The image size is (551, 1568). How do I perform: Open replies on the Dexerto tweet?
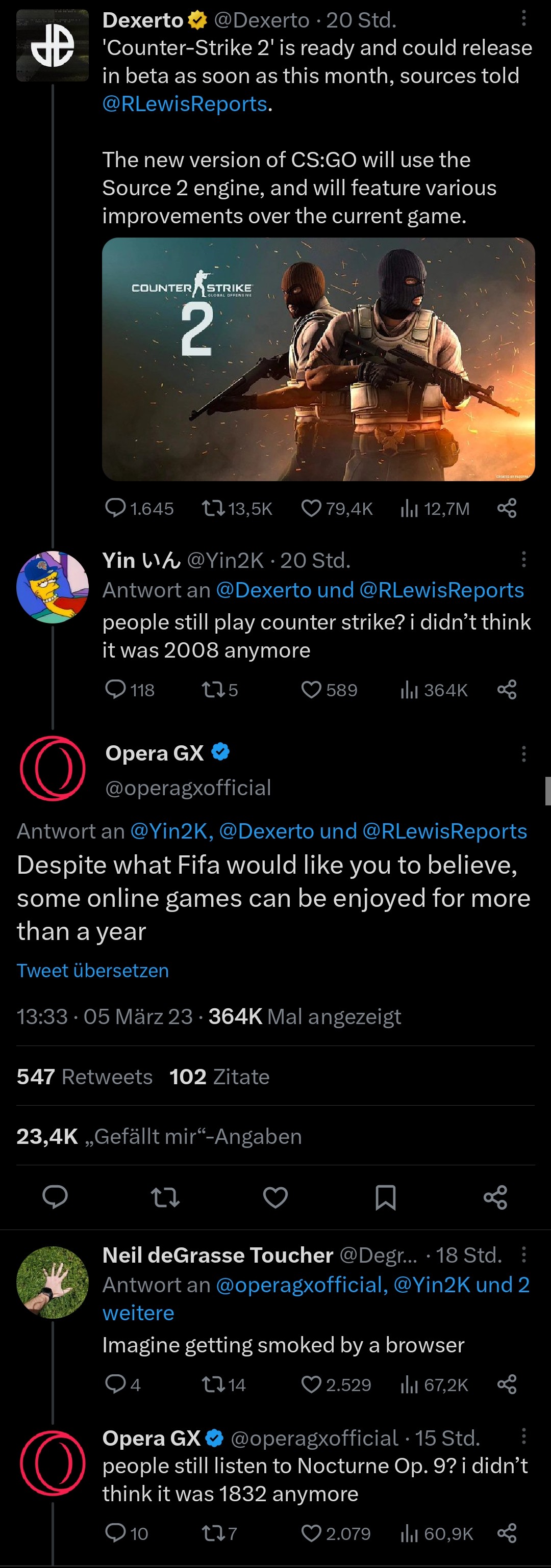click(115, 508)
